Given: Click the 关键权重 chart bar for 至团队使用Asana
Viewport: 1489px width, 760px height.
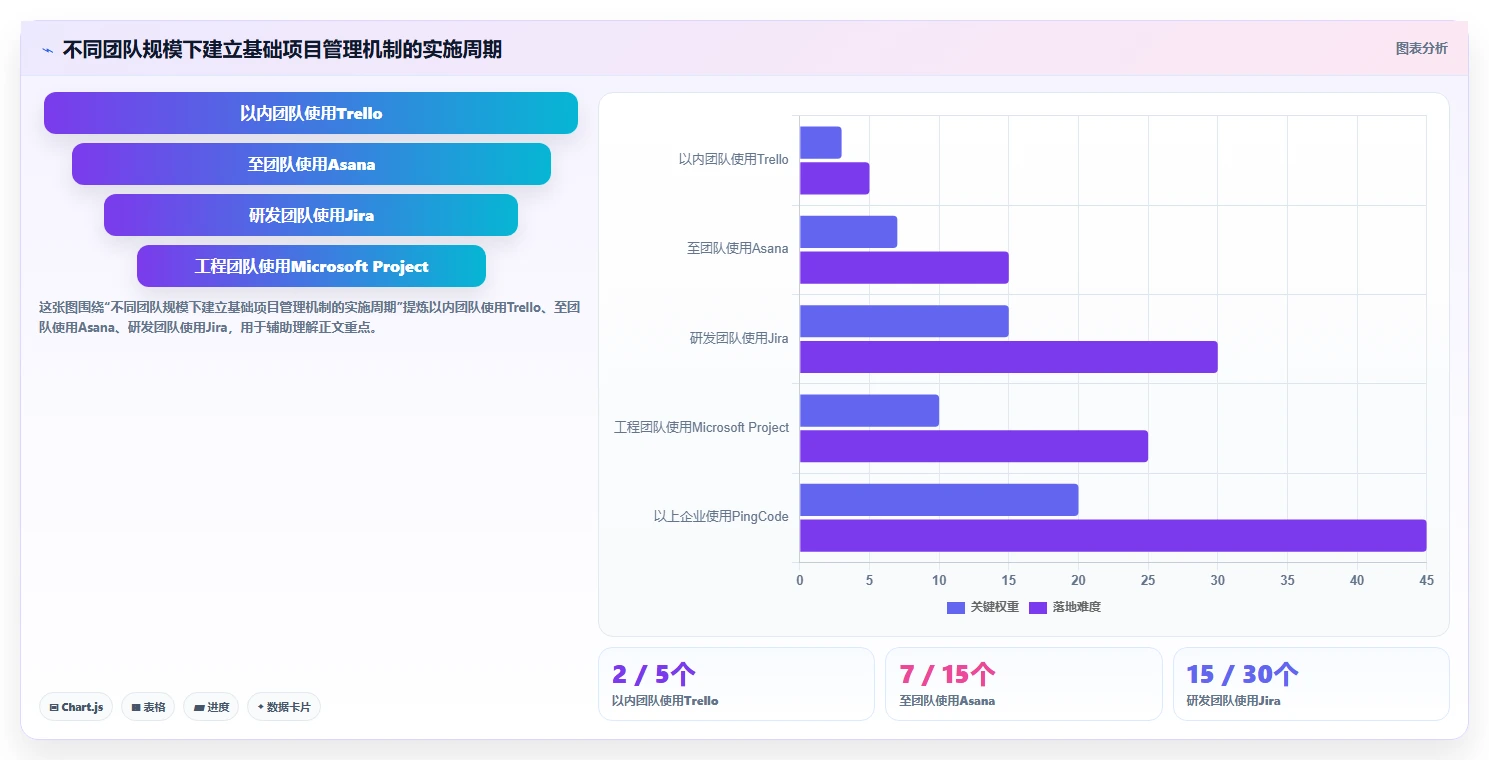Looking at the screenshot, I should tap(848, 232).
